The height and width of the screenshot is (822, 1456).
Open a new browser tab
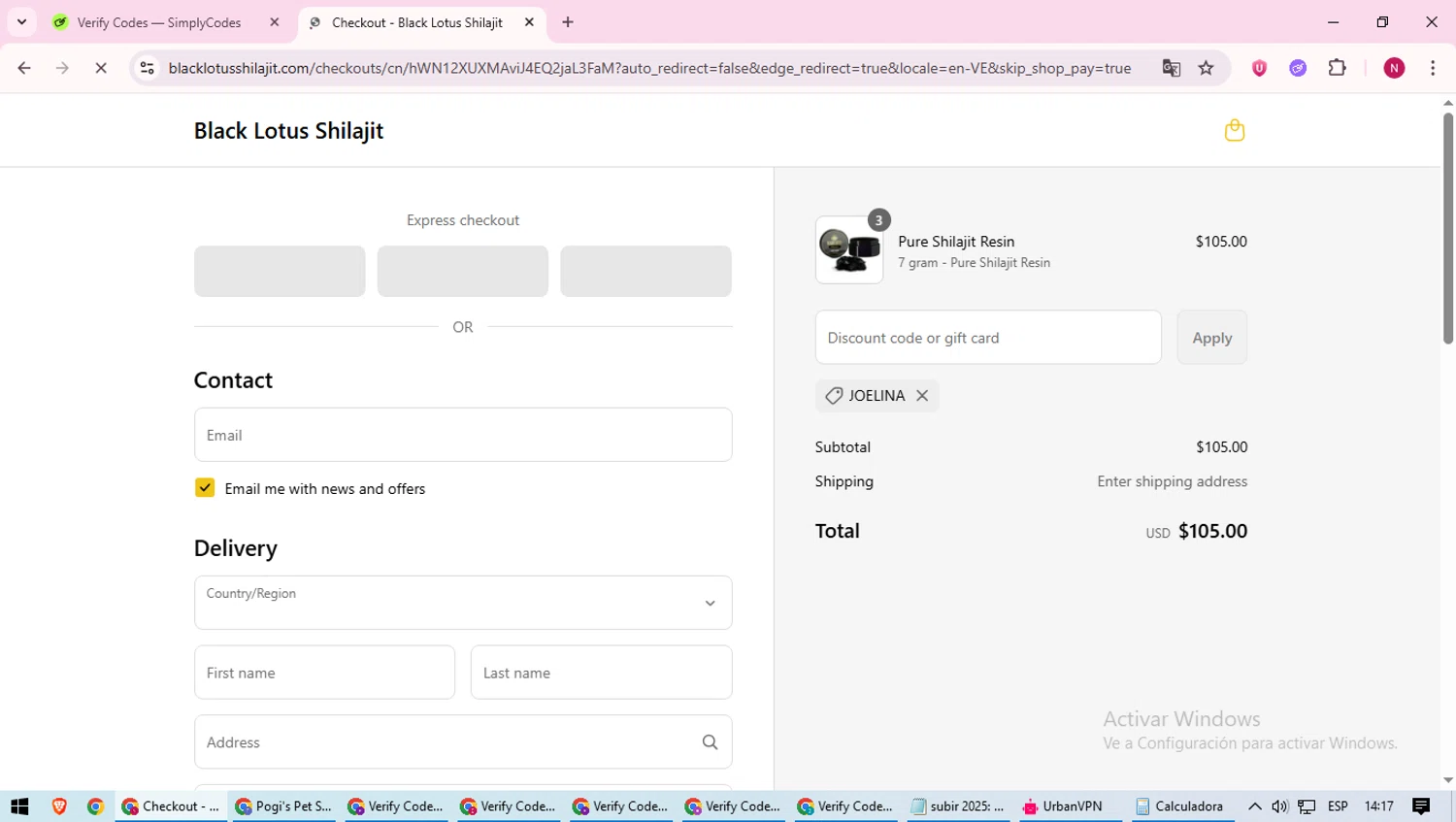click(568, 22)
